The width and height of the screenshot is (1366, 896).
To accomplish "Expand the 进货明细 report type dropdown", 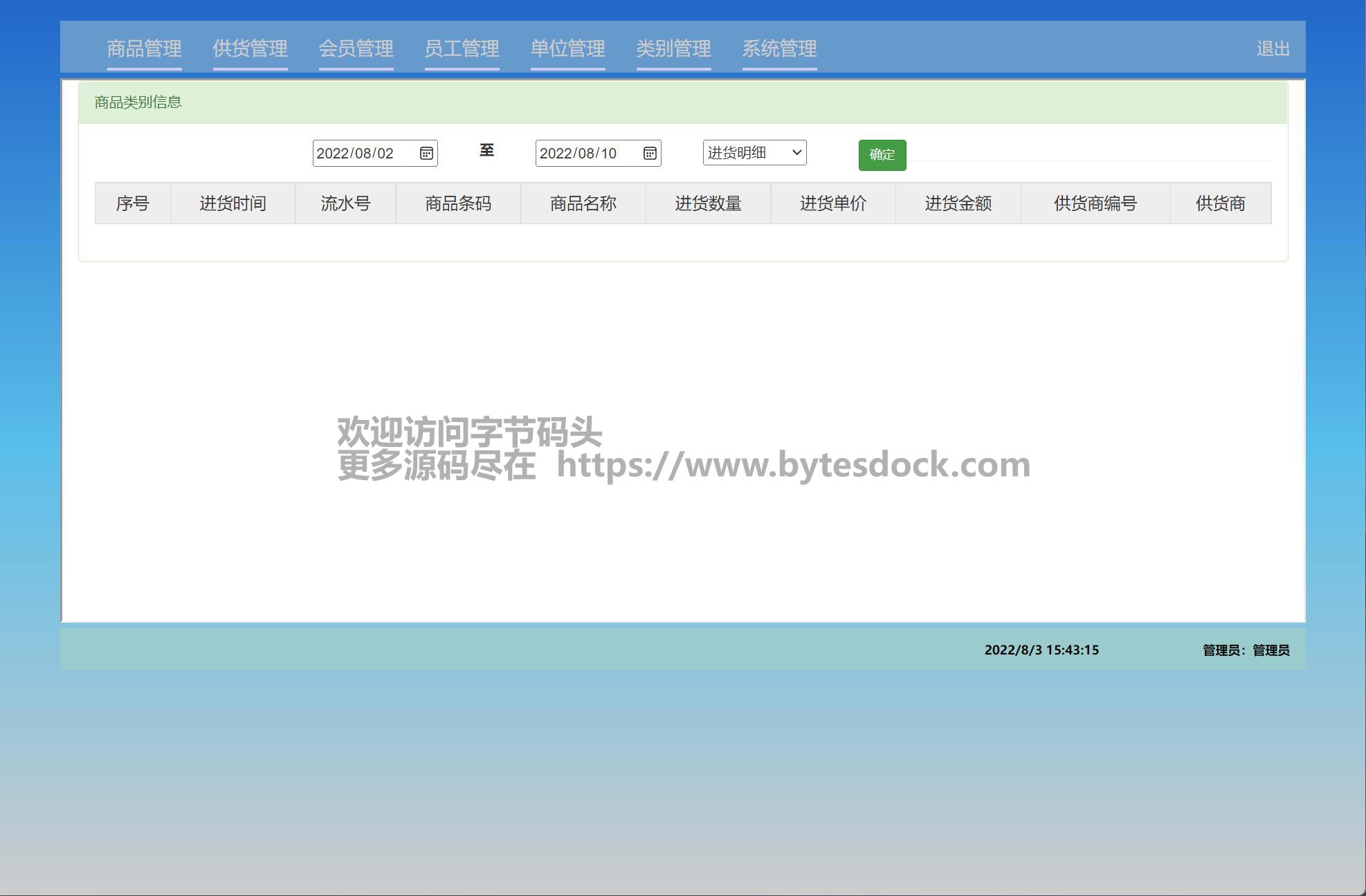I will click(754, 153).
